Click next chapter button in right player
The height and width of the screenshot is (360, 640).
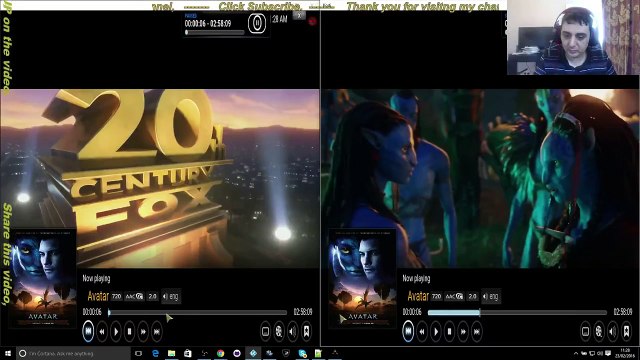click(x=477, y=332)
